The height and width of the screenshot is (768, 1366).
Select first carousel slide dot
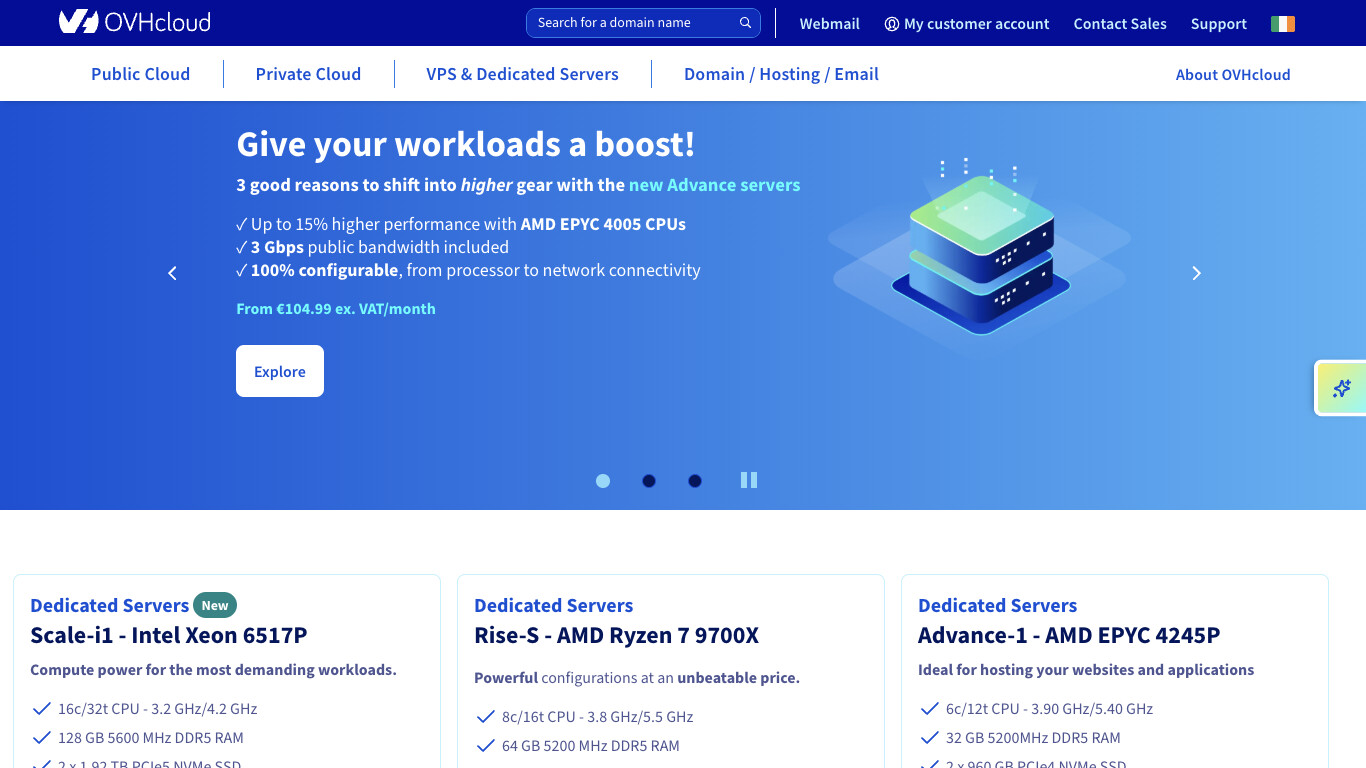point(603,481)
